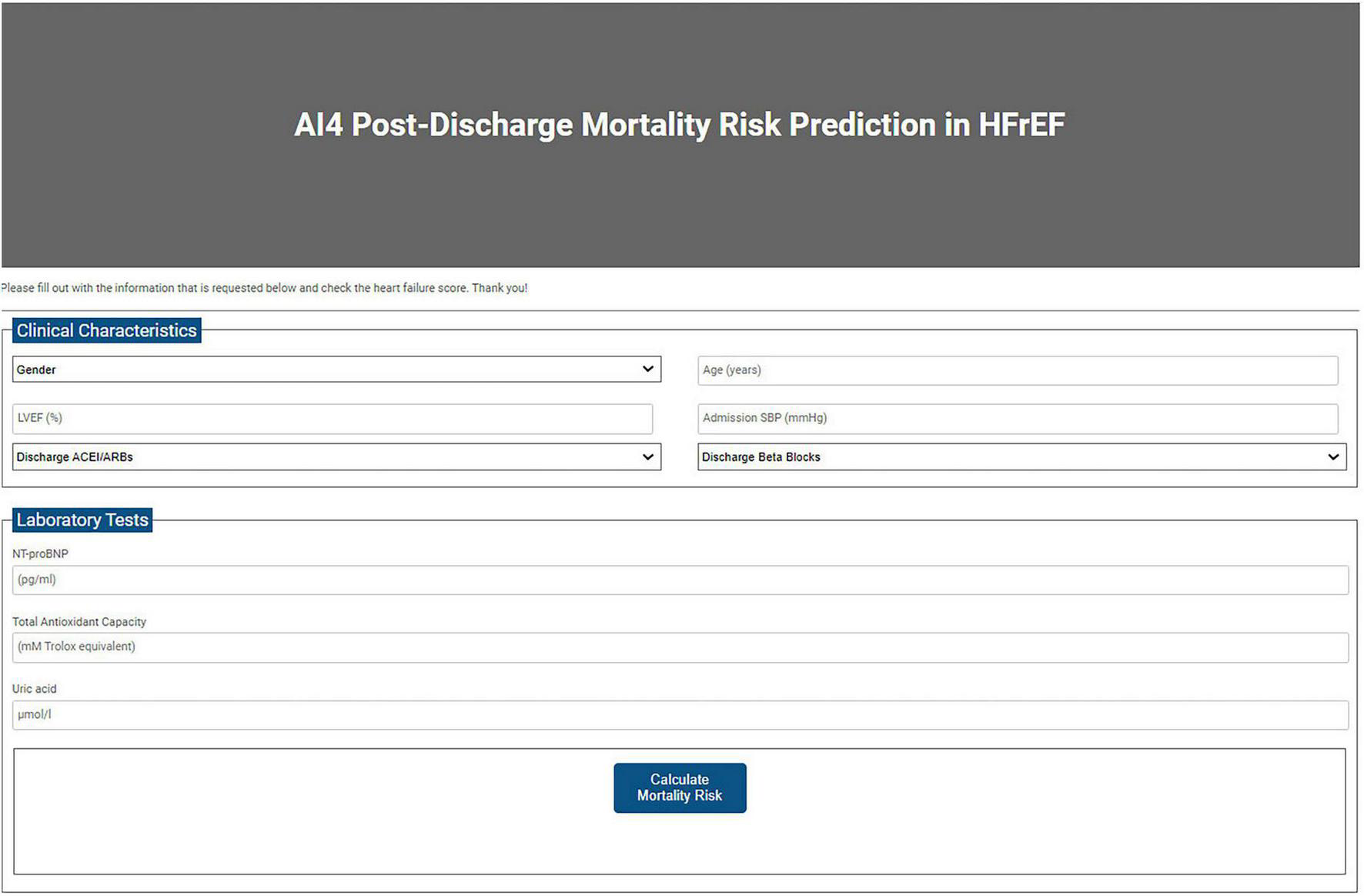
Task: Focus the Total Antioxidant Capacity input
Action: (x=680, y=647)
